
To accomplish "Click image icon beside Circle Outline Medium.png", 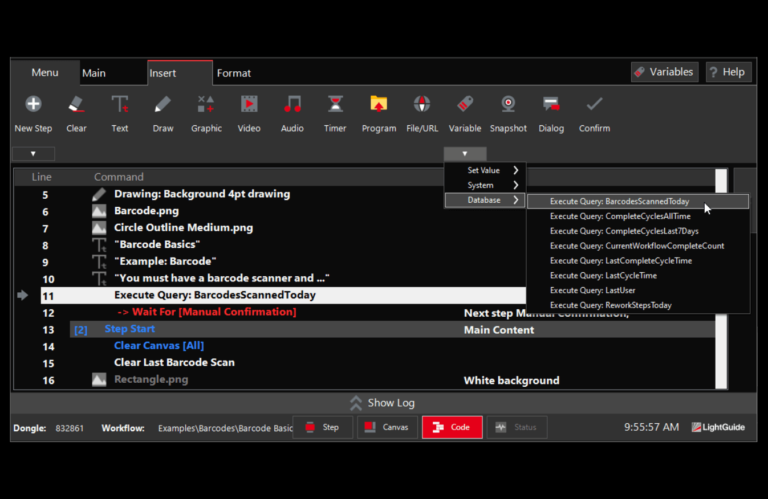I will tap(99, 228).
